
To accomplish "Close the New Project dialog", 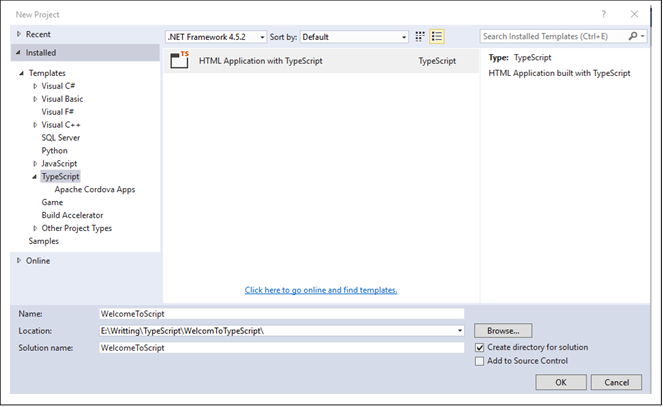I will pyautogui.click(x=634, y=14).
